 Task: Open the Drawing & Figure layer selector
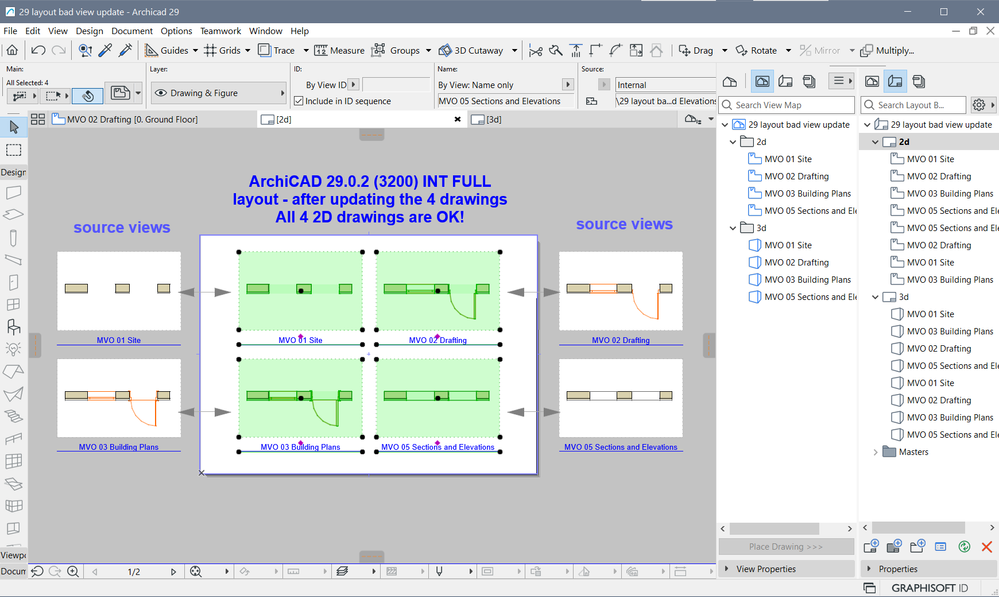tap(219, 93)
